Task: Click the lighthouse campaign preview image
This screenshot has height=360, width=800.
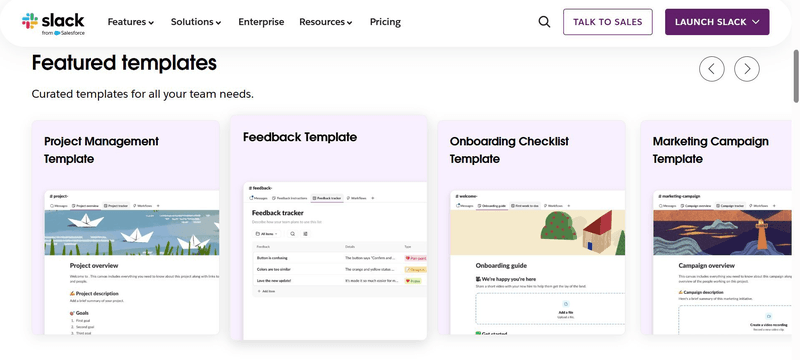Action: (x=722, y=233)
